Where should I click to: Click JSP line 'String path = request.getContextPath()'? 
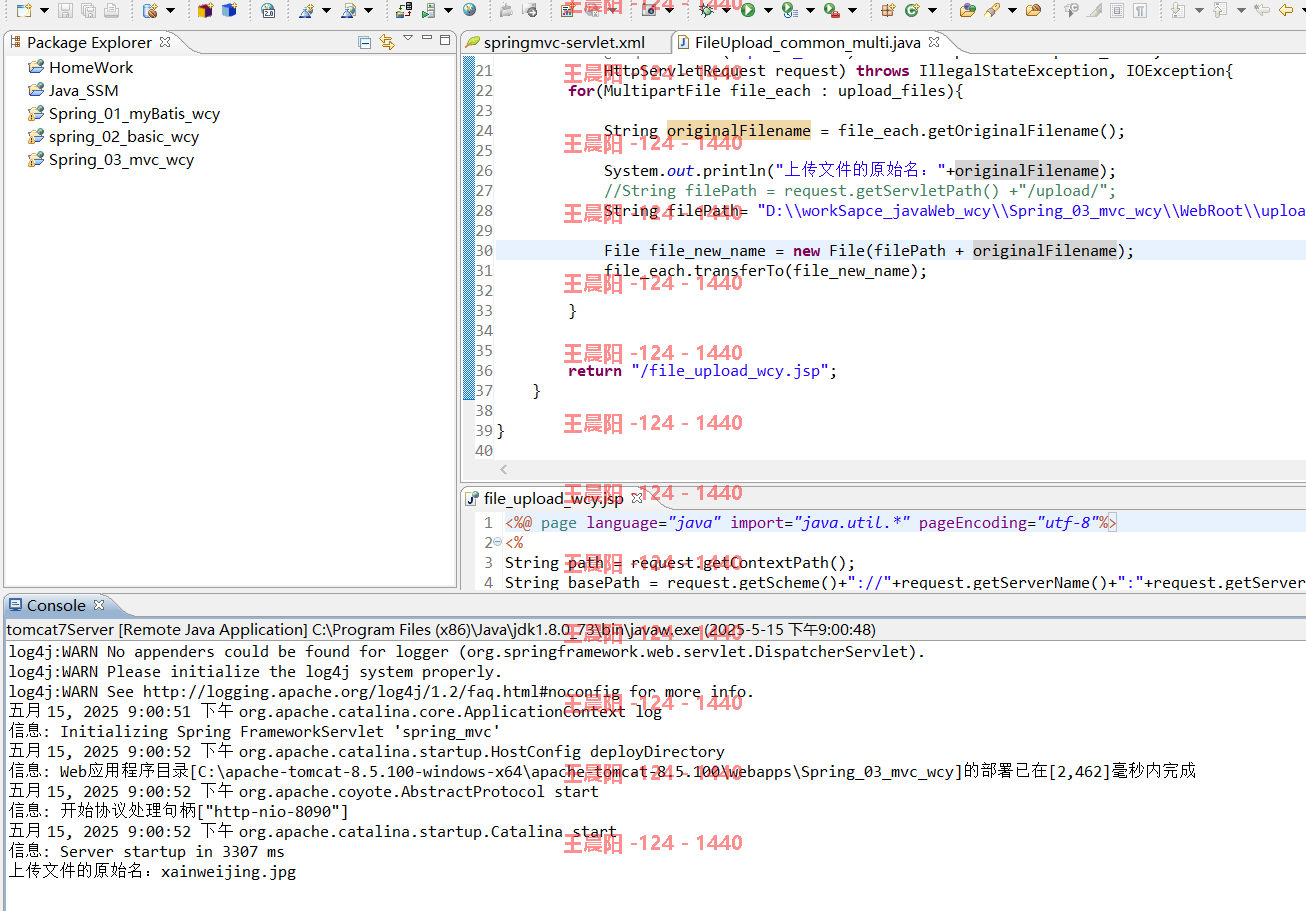click(x=680, y=563)
